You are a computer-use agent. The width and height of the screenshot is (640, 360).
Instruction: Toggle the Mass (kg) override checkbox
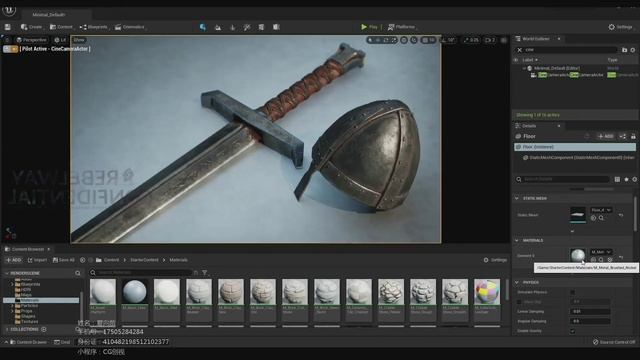(519, 302)
